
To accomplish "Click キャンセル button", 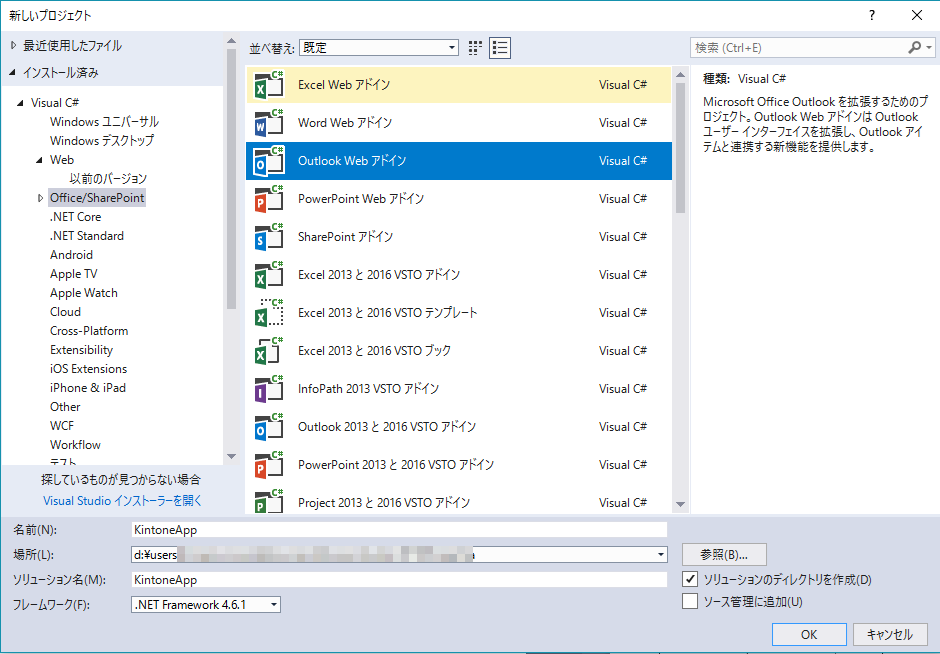I will 890,635.
